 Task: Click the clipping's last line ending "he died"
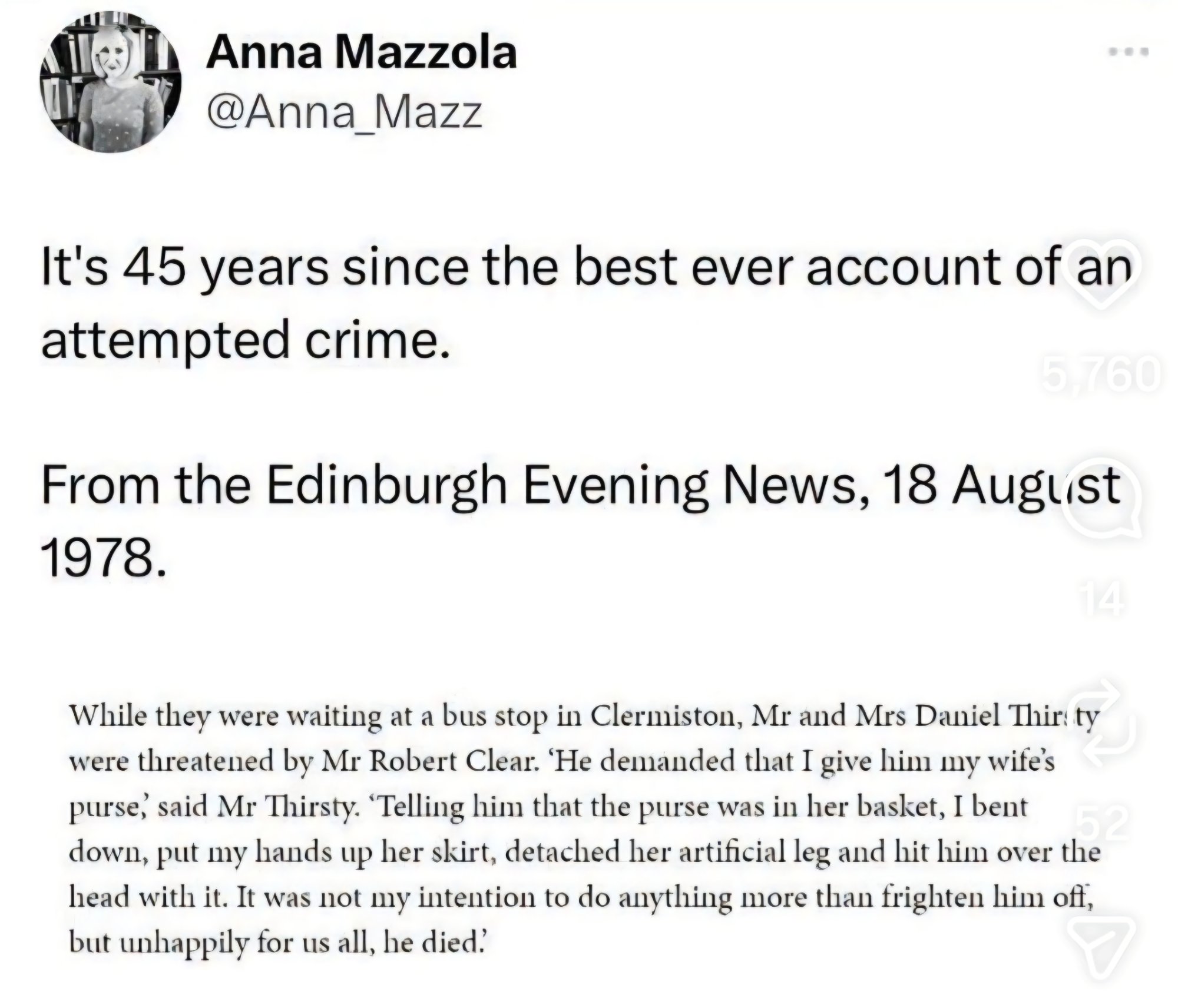point(277,943)
